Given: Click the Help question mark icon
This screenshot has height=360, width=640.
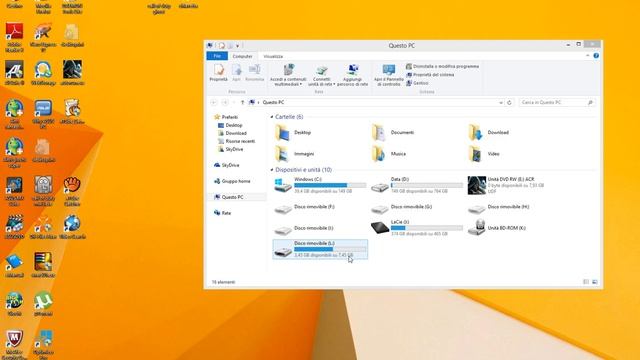Looking at the screenshot, I should pos(596,56).
